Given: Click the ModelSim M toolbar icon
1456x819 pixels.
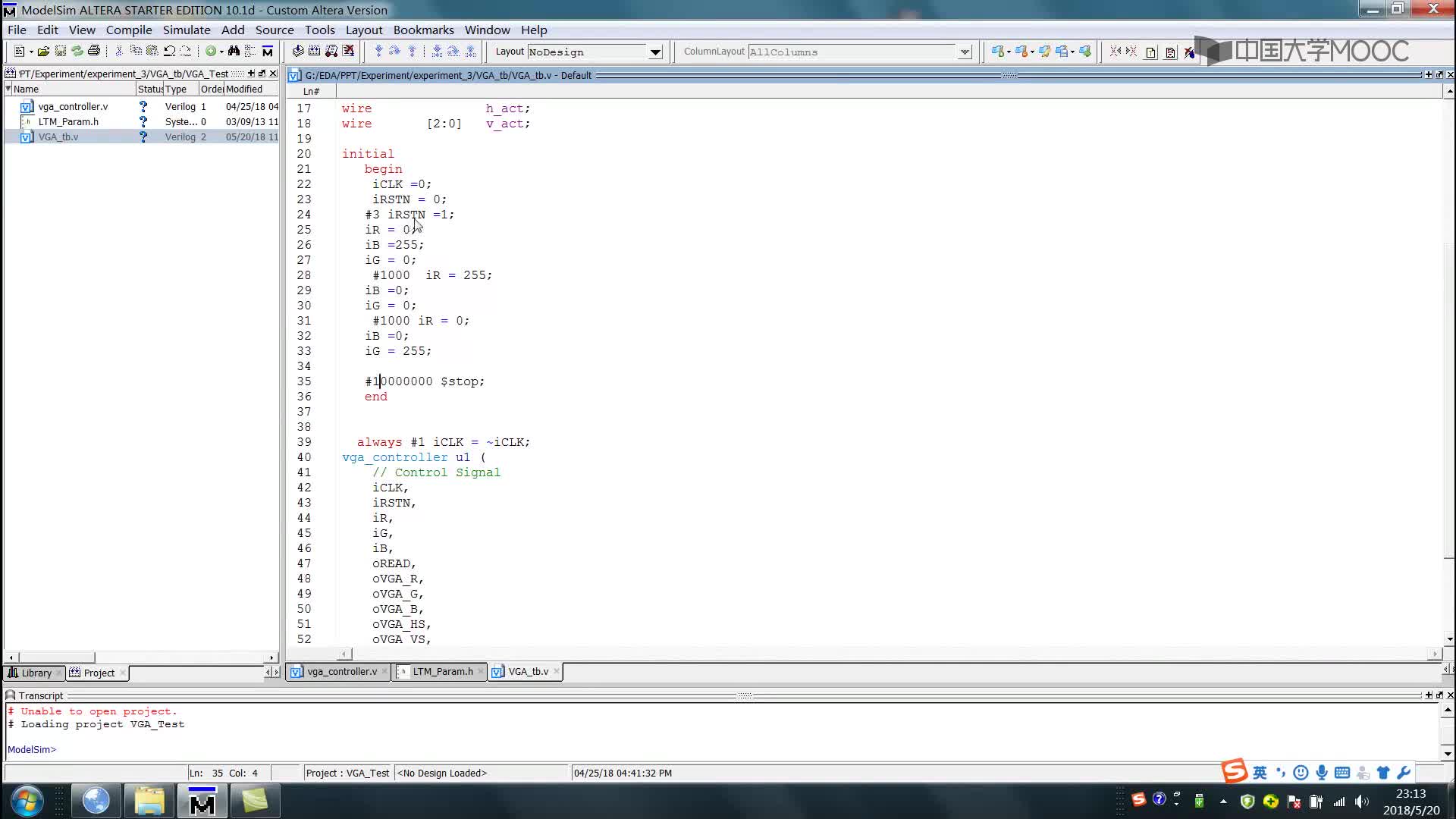Looking at the screenshot, I should 267,51.
